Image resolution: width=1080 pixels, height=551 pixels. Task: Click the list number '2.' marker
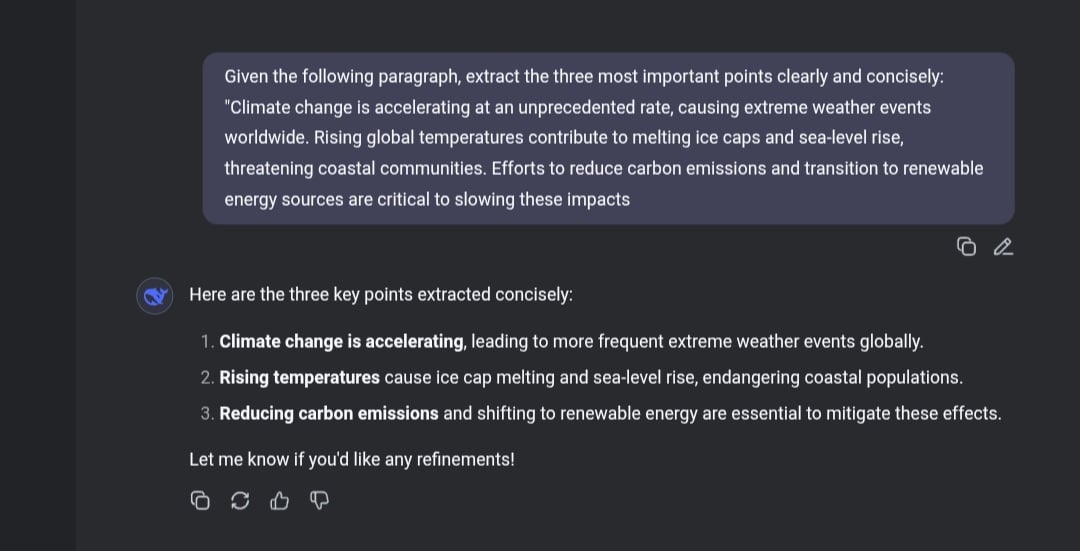(x=208, y=378)
